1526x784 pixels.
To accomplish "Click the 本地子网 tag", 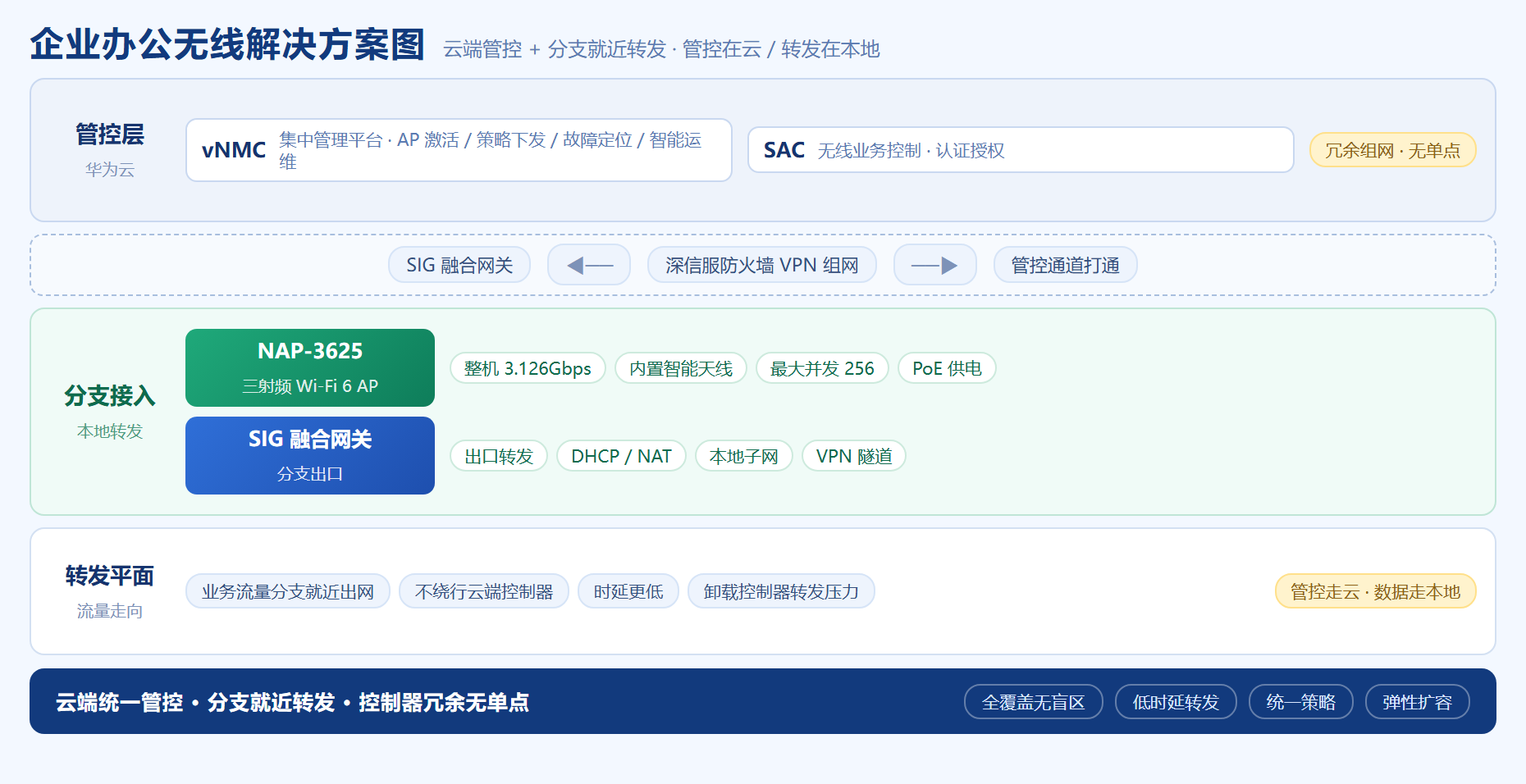I will 744,456.
